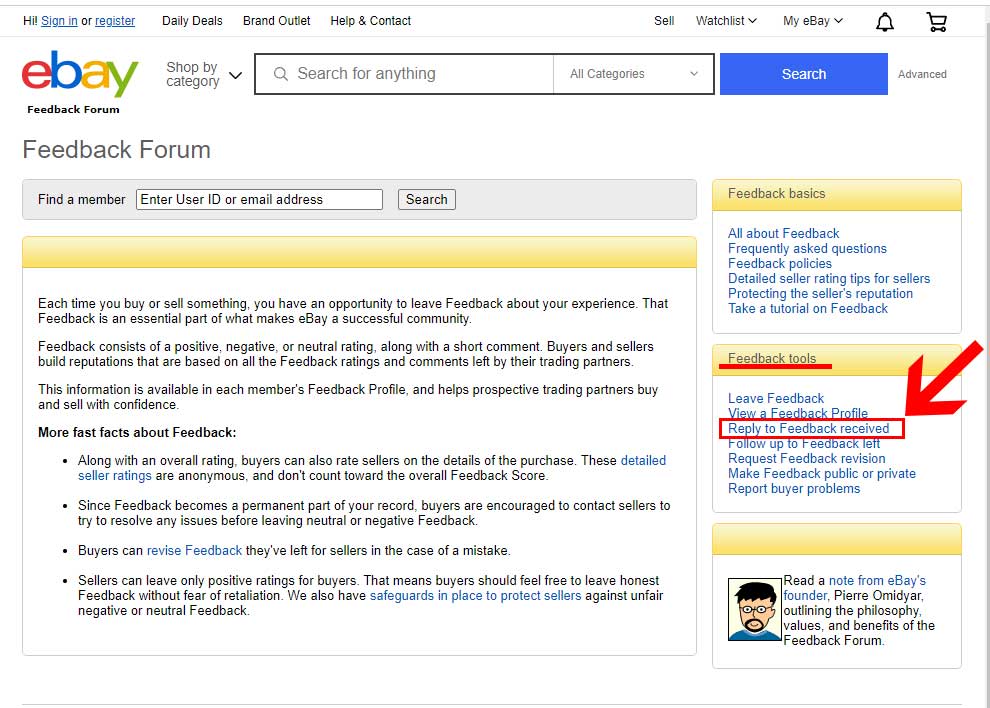The width and height of the screenshot is (990, 708).
Task: Open the notifications bell
Action: coord(884,20)
